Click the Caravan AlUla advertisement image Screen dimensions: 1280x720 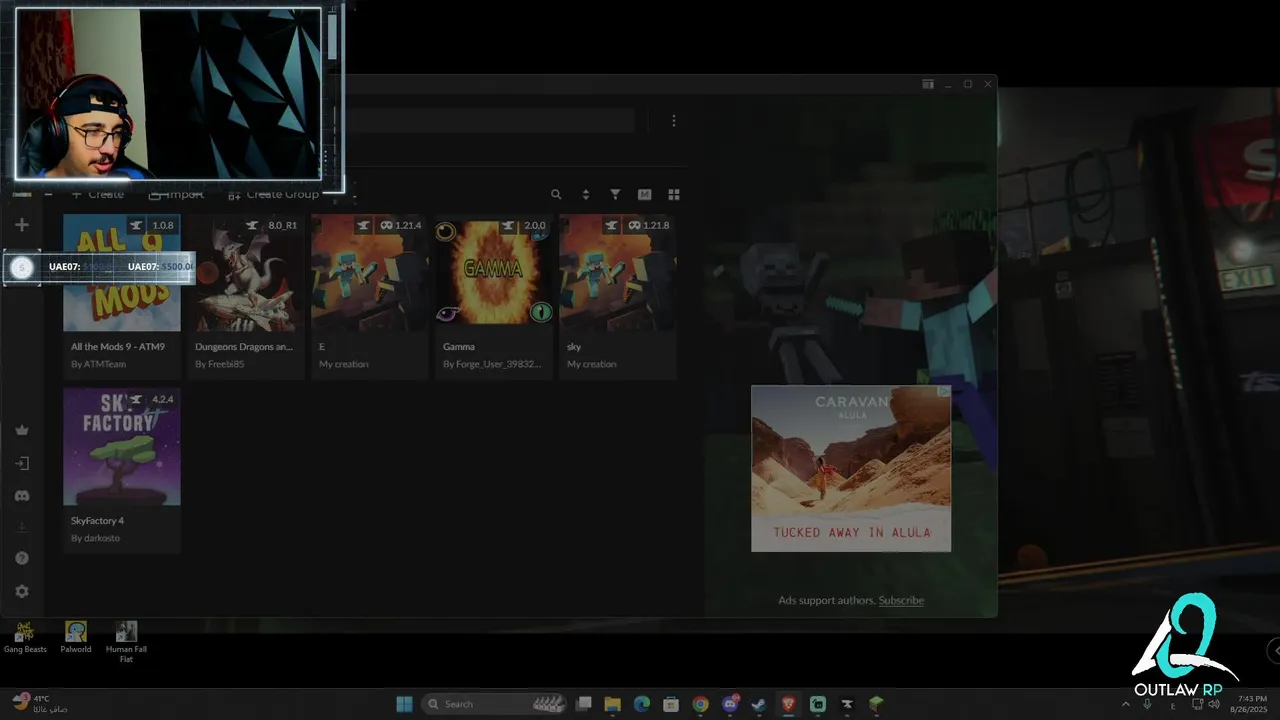point(851,468)
